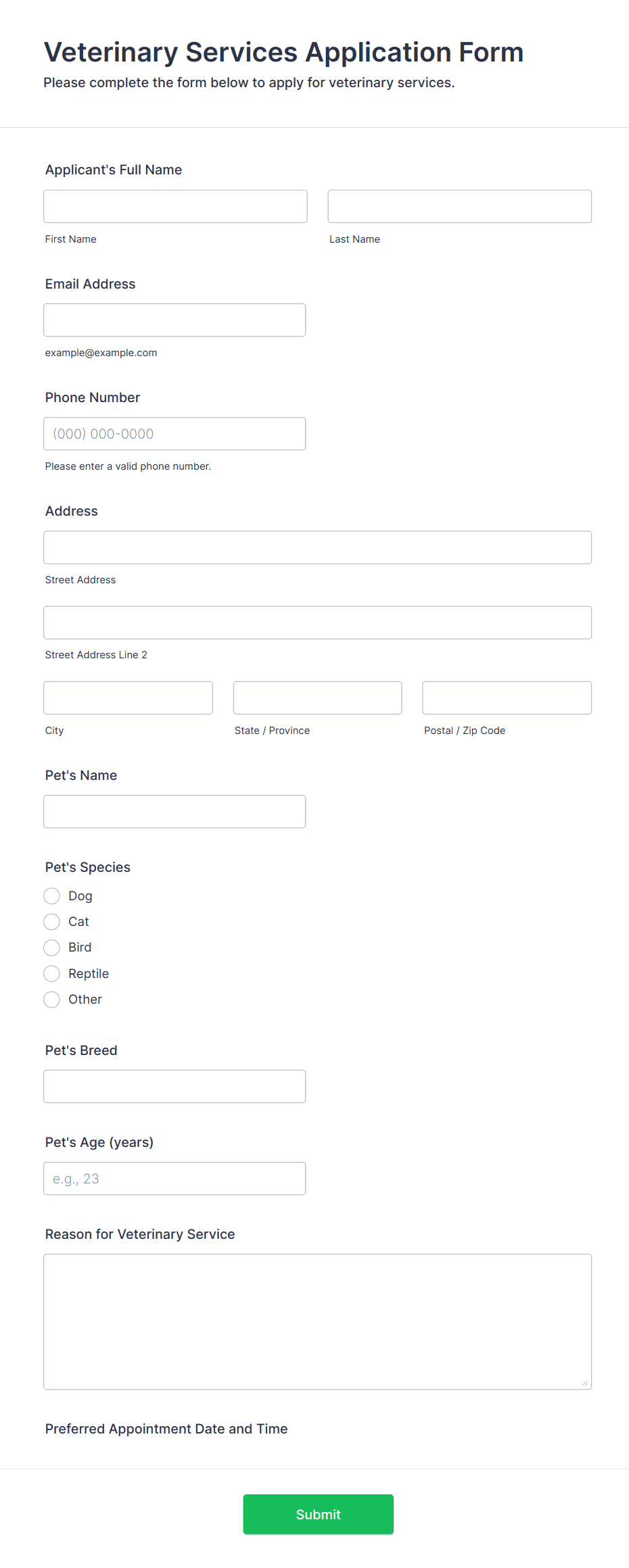Click the green Submit button

tap(318, 1514)
